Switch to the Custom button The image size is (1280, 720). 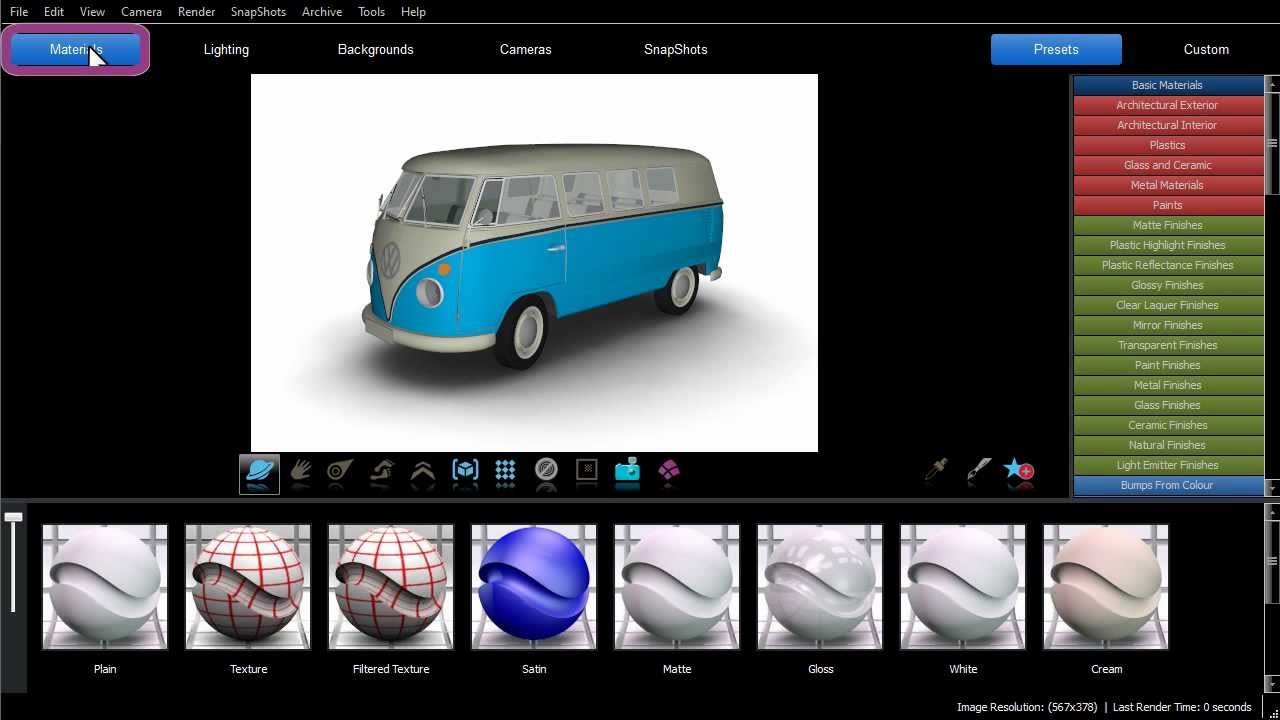tap(1206, 49)
